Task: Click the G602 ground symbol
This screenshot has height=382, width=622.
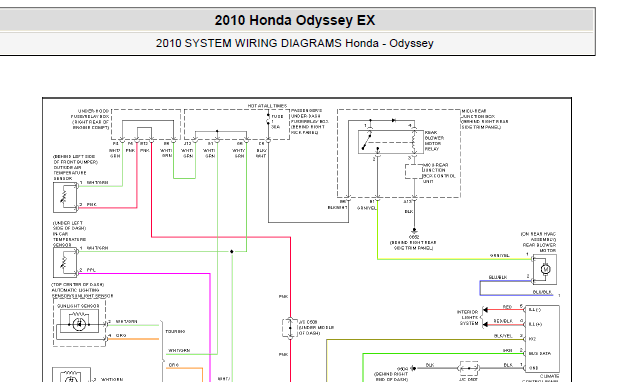Action: click(414, 230)
